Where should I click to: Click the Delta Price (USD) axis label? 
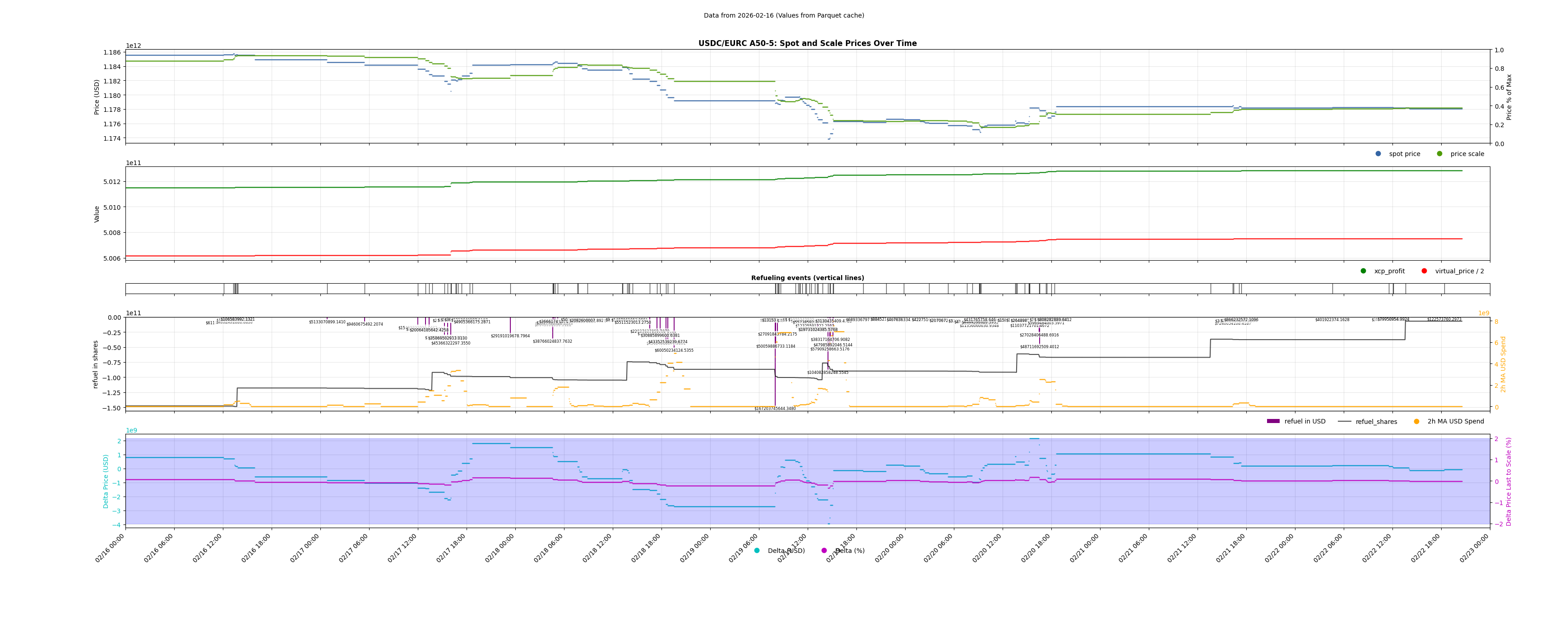click(106, 481)
